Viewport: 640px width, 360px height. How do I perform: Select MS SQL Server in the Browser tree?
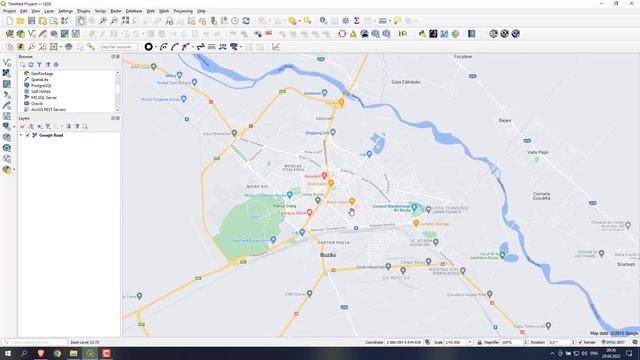44,98
